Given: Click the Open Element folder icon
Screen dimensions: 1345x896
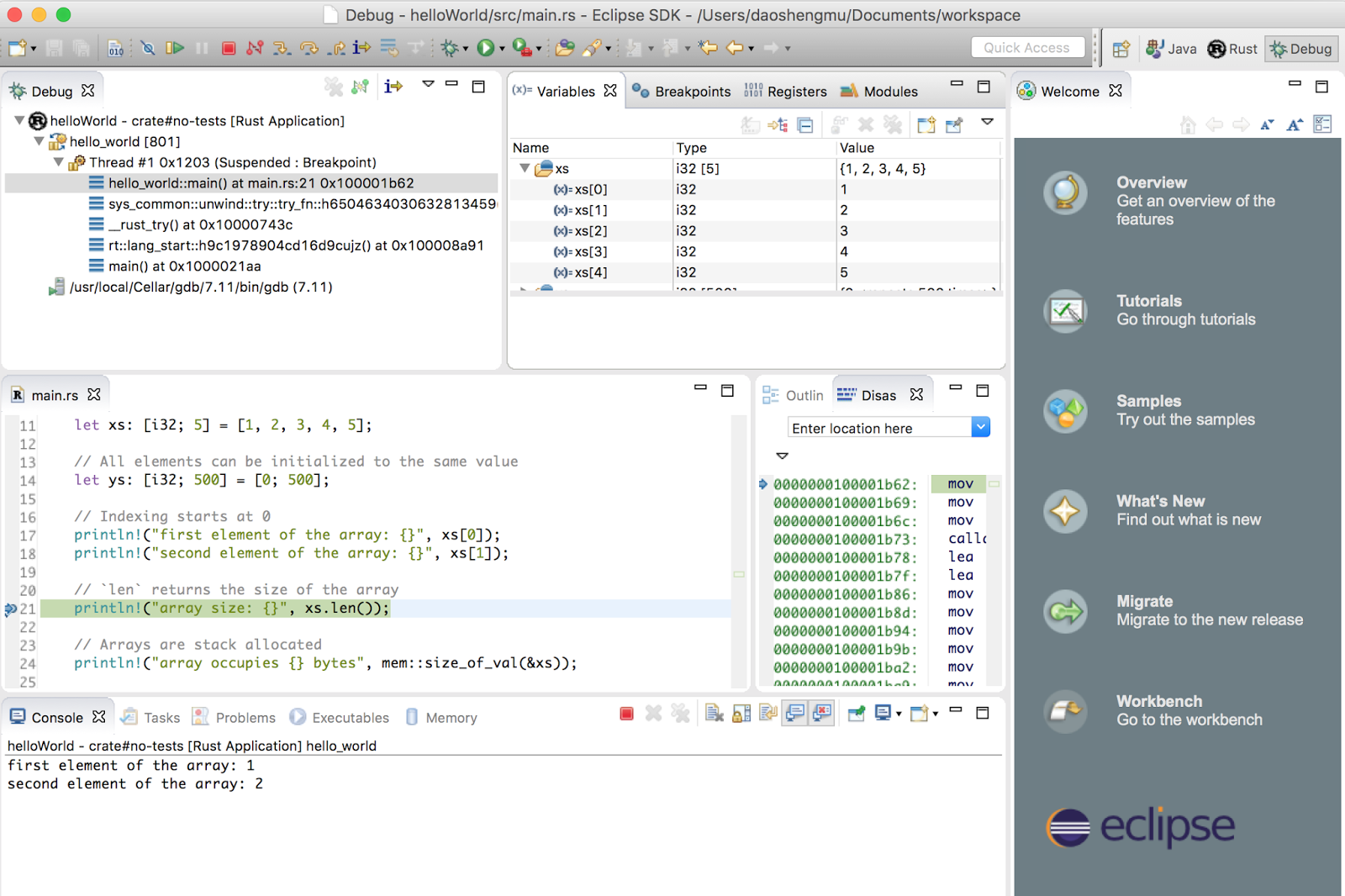Looking at the screenshot, I should pyautogui.click(x=565, y=48).
